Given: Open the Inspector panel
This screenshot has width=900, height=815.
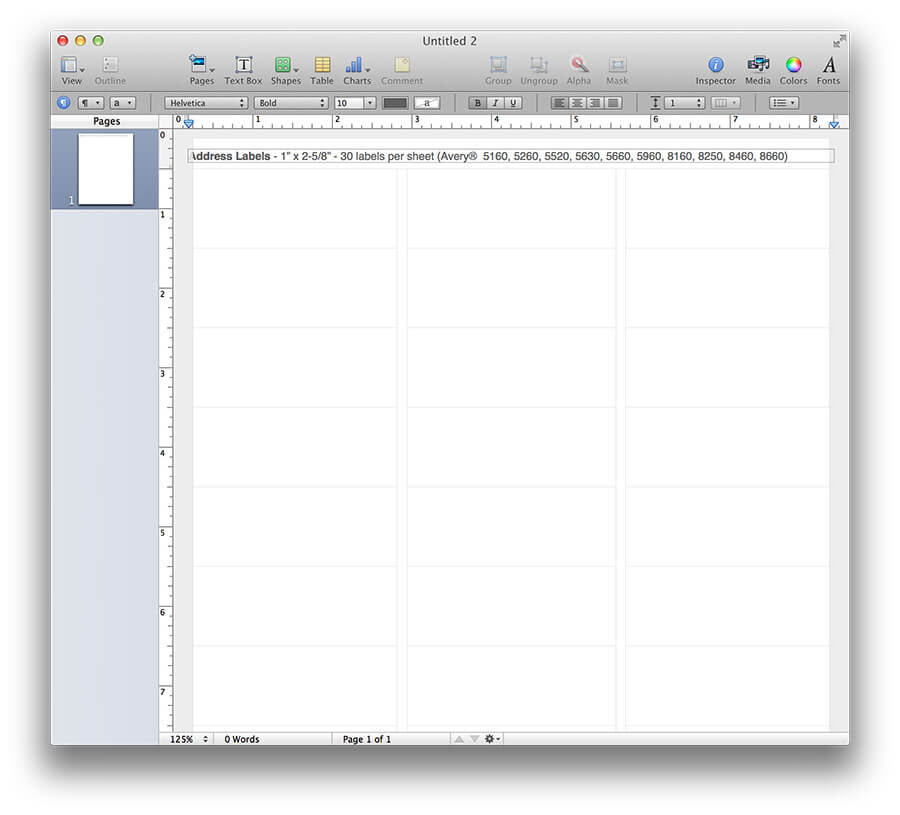Looking at the screenshot, I should (x=715, y=66).
